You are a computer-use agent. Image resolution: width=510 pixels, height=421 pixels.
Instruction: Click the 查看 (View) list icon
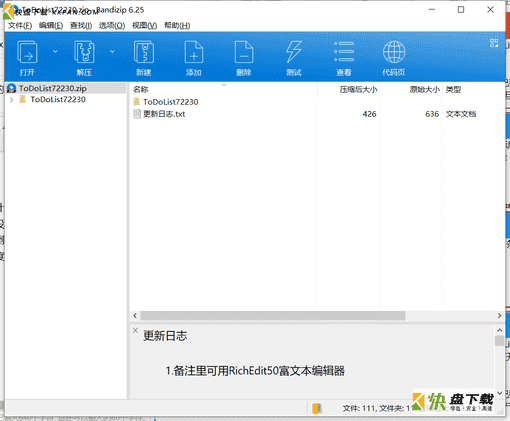click(344, 52)
